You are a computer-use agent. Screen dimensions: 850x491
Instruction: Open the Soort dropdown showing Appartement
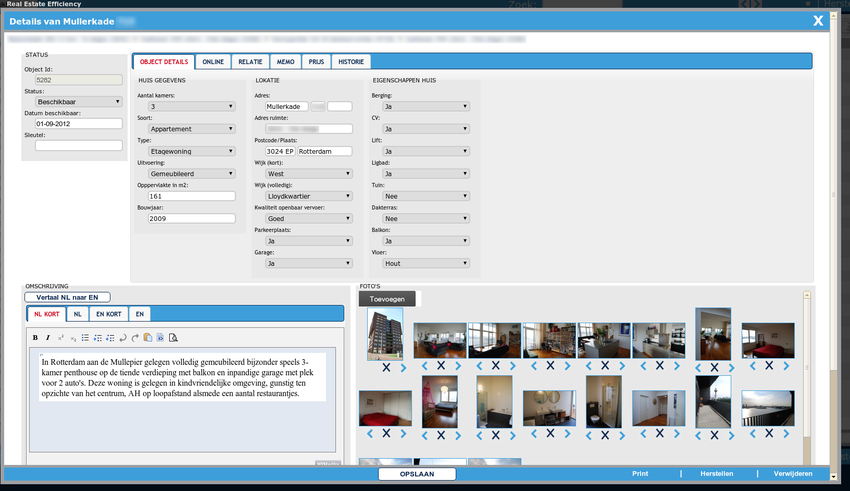[191, 129]
